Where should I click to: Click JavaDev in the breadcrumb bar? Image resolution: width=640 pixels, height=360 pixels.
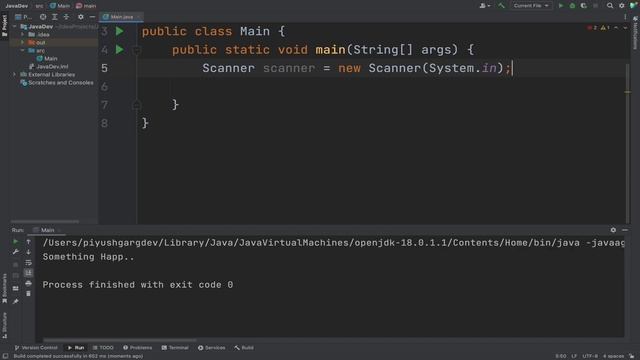click(17, 6)
